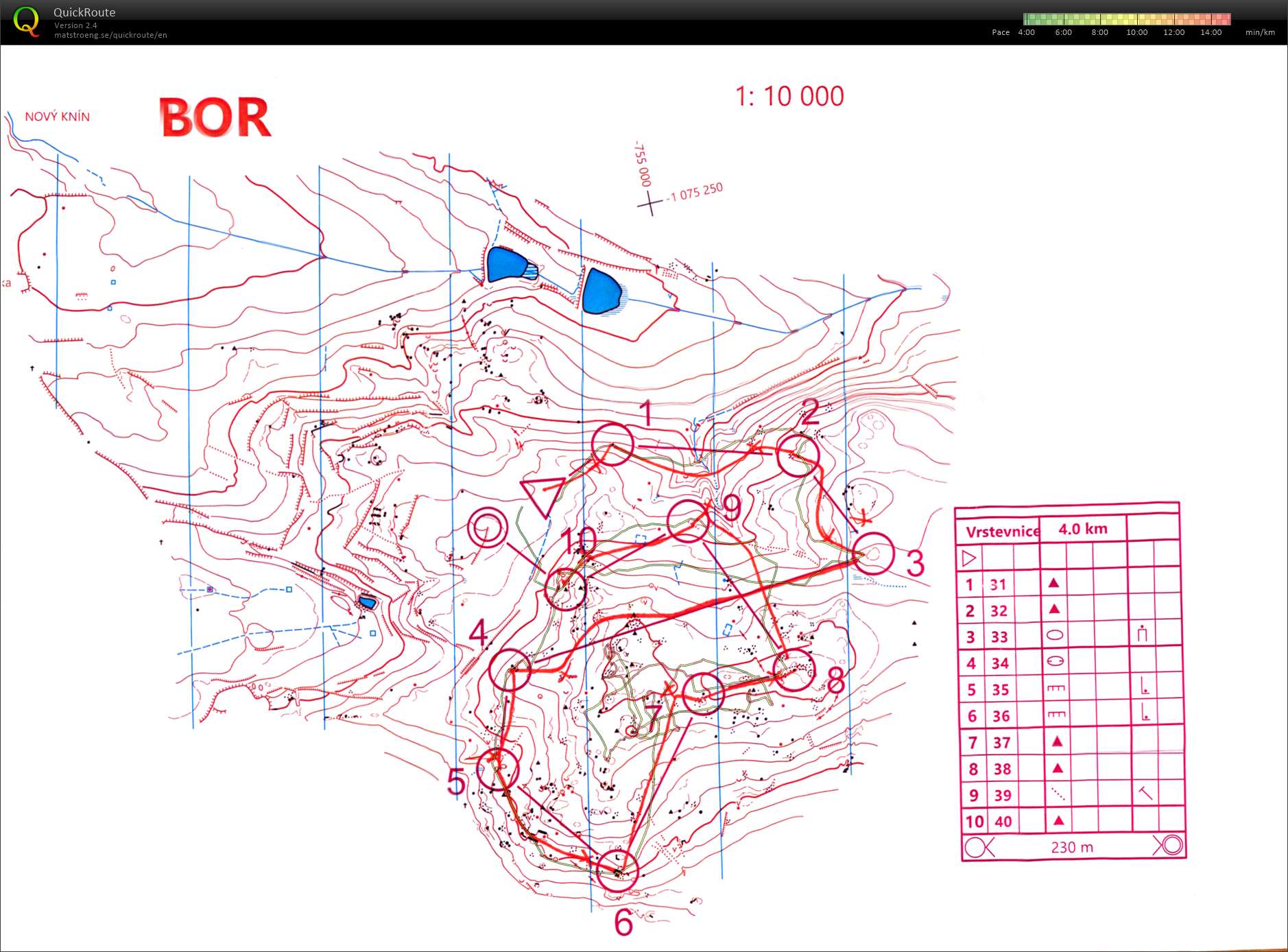Click the knoll symbol in row 33
Image resolution: width=1288 pixels, height=952 pixels.
1056,635
